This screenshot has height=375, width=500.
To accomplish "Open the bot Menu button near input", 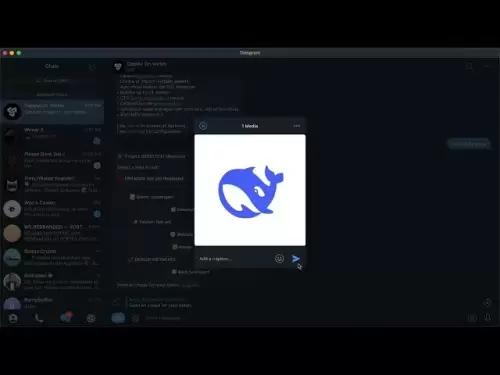I will pyautogui.click(x=118, y=318).
